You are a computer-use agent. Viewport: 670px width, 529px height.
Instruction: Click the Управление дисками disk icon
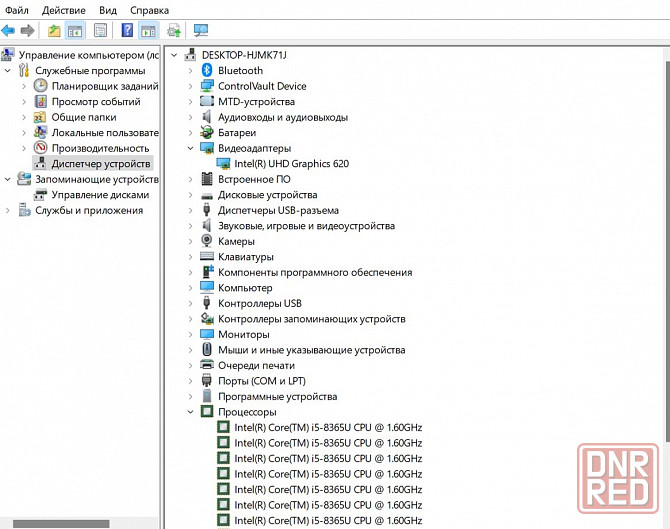click(41, 194)
